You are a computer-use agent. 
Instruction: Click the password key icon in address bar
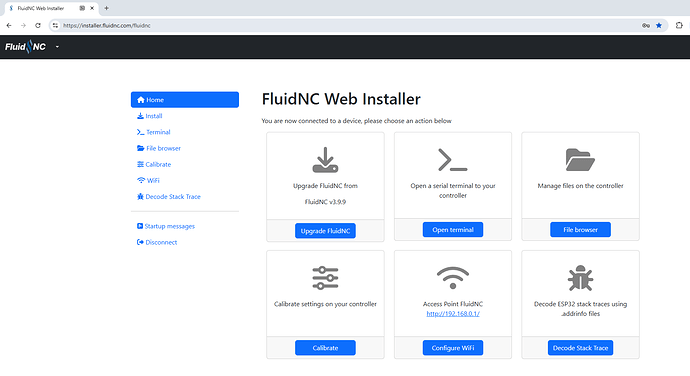coord(646,26)
